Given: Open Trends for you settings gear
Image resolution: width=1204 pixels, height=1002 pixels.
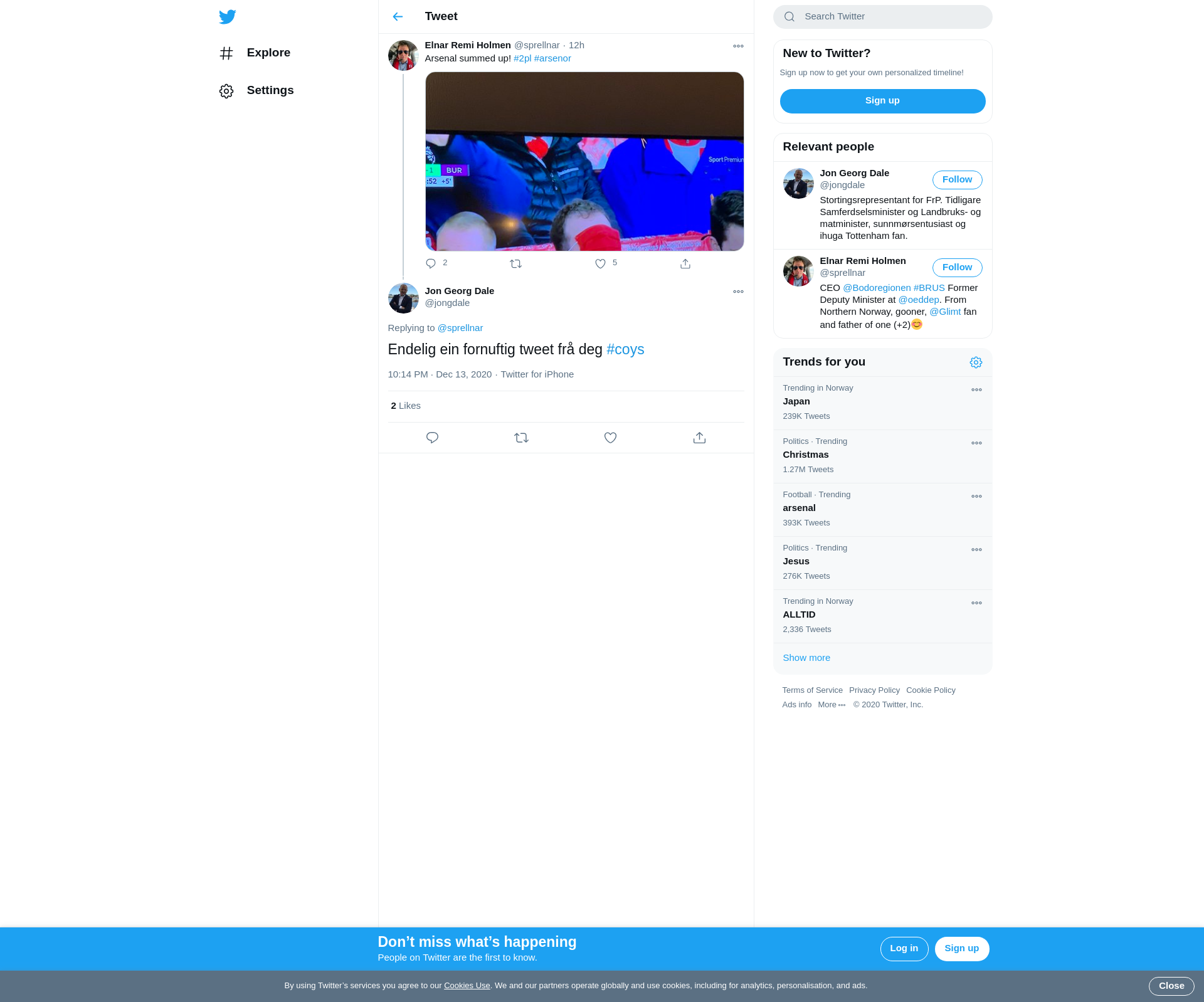Looking at the screenshot, I should point(976,362).
